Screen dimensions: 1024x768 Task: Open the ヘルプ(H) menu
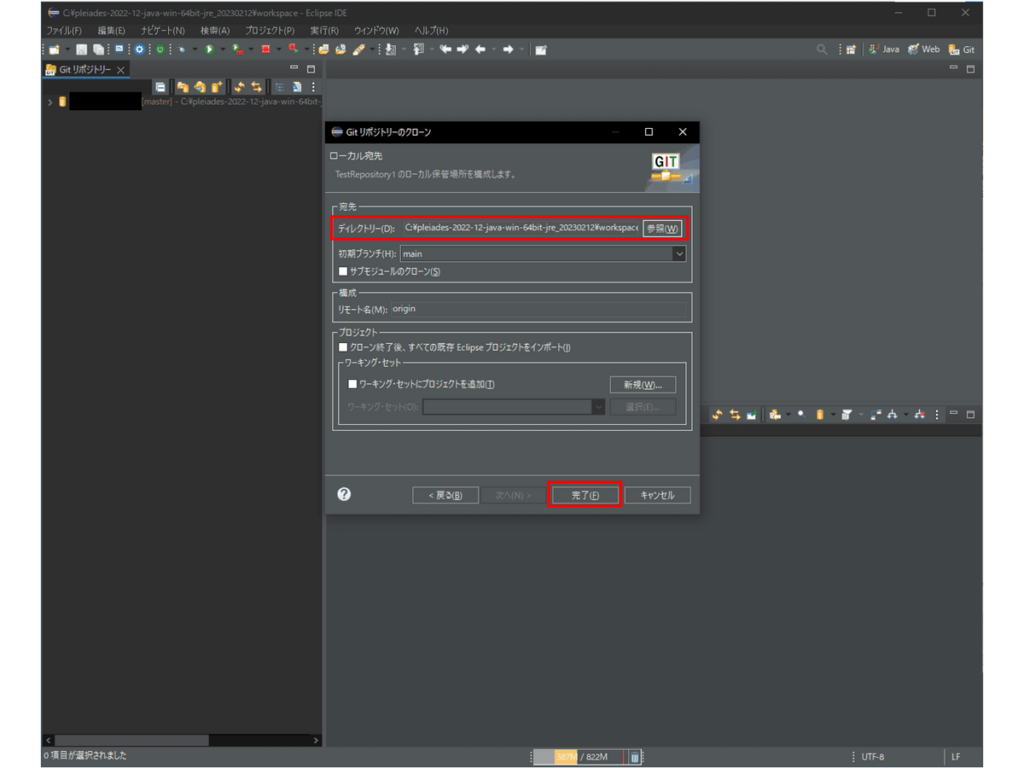[x=431, y=31]
